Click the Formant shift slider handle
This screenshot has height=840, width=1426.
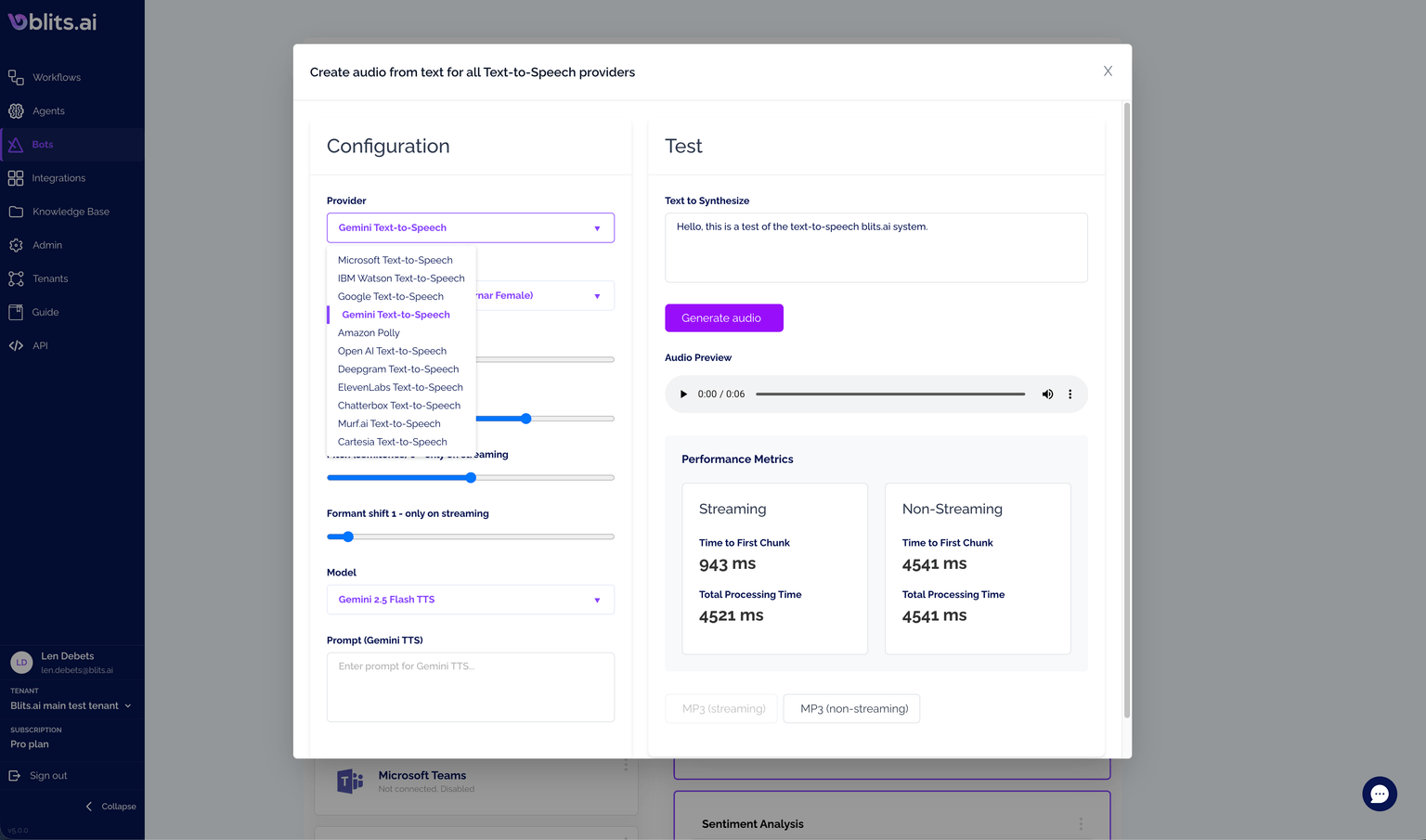pos(348,536)
